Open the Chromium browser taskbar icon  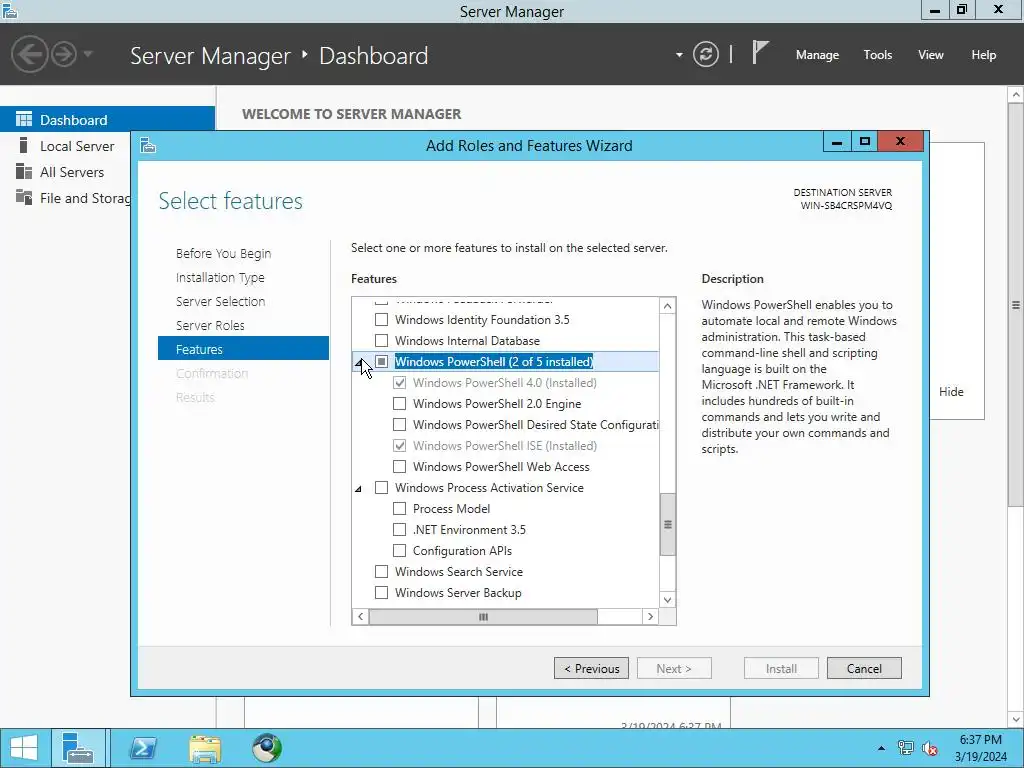(x=267, y=748)
